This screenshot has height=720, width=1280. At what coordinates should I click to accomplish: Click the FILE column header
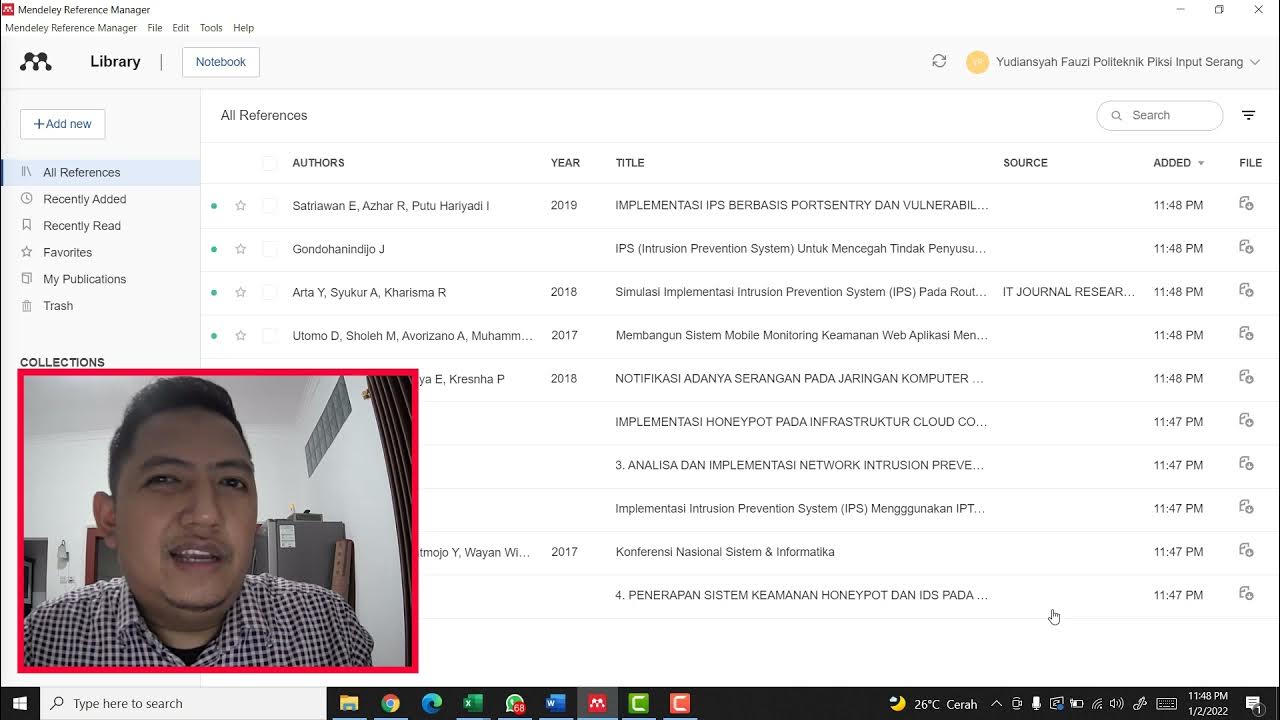click(x=1250, y=163)
